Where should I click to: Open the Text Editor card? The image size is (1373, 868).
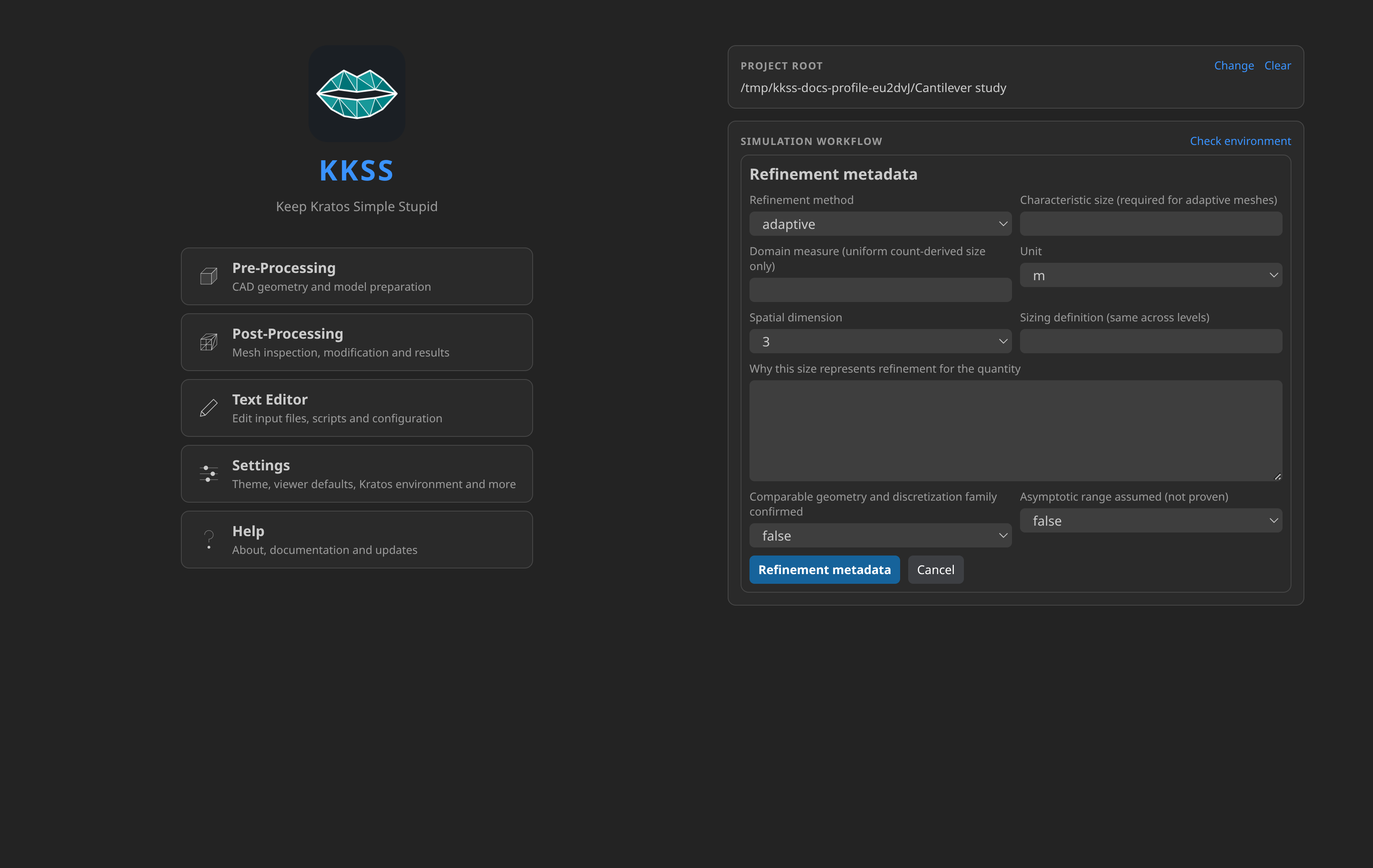(x=357, y=408)
